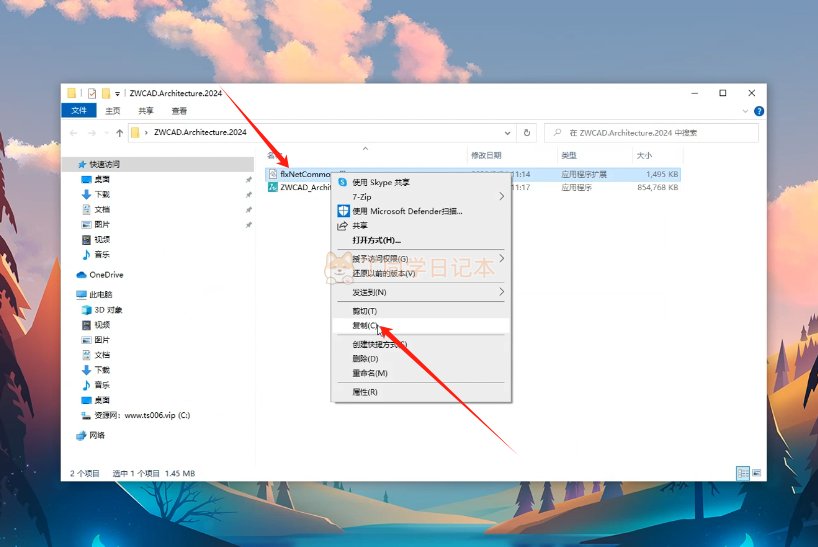Click the refresh button beside address bar
818x547 pixels.
527,133
